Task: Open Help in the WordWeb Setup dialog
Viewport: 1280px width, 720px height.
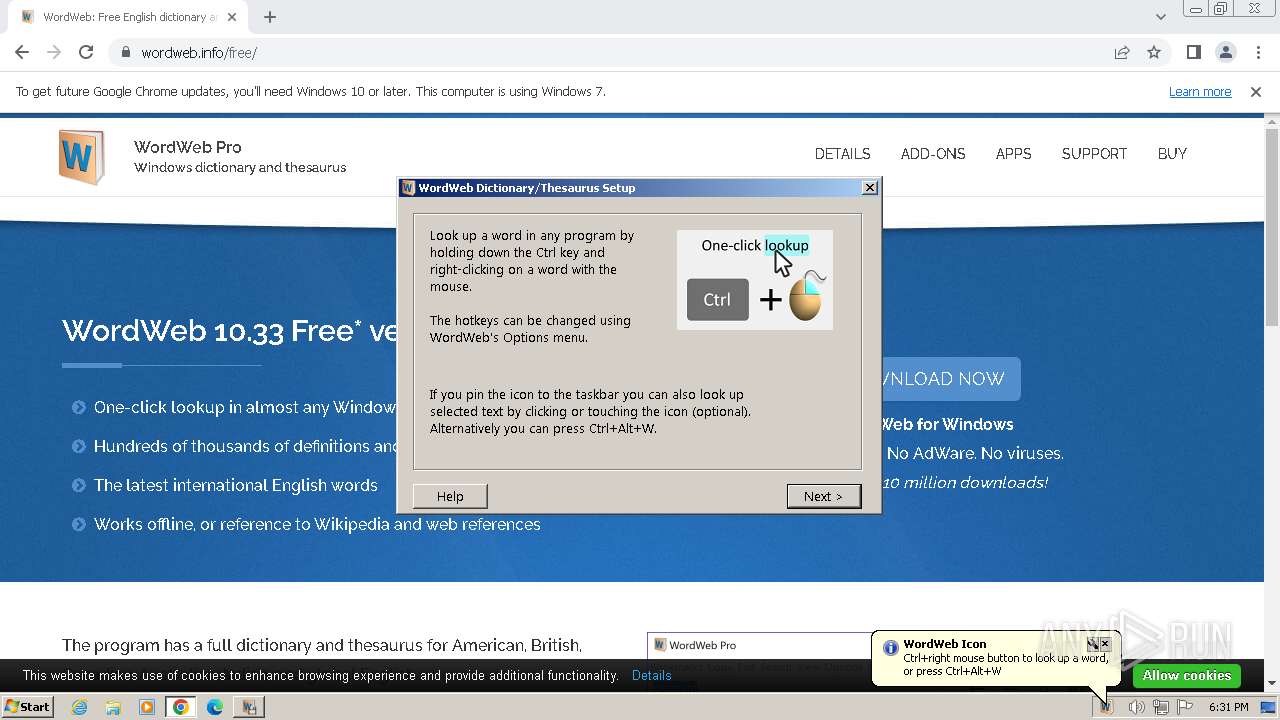Action: [x=450, y=496]
